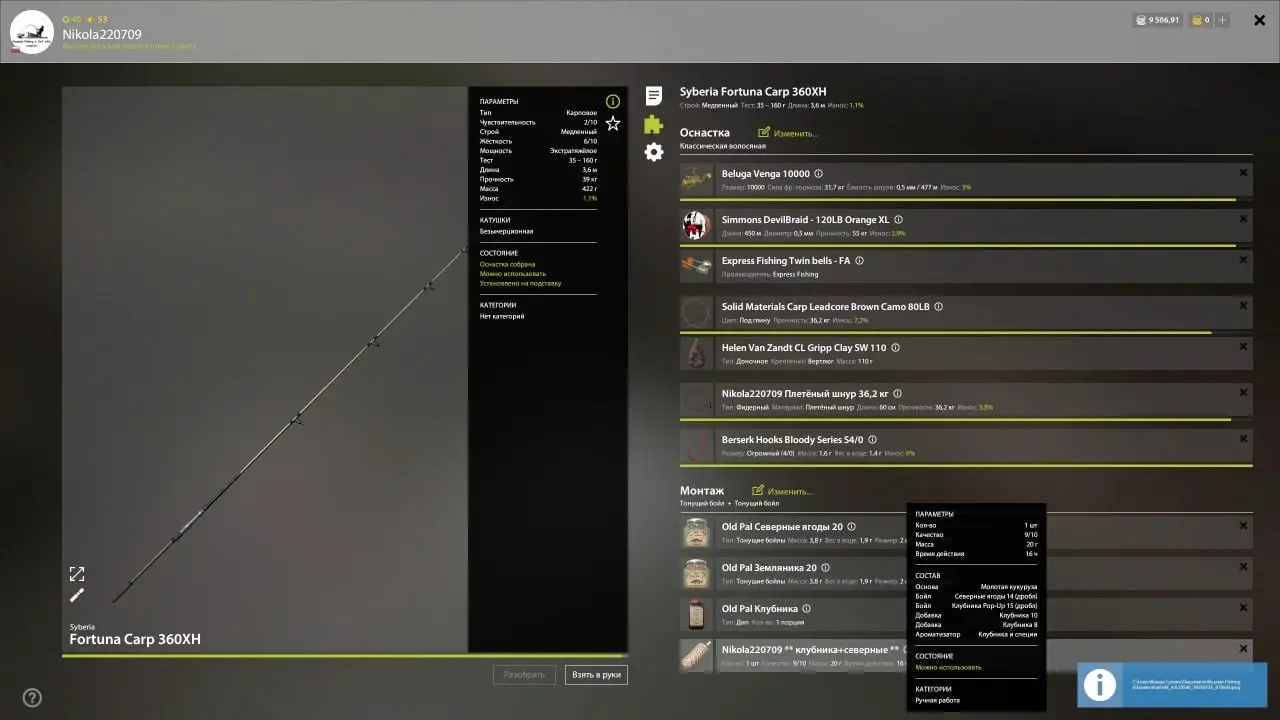Remove Nikola220709 клубника+северные PVA mix
The image size is (1280, 720).
click(1243, 649)
